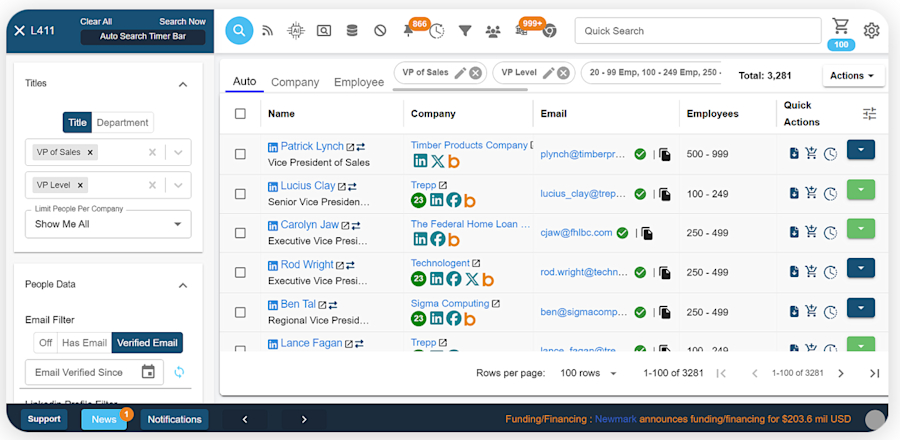Open Newmark link in news ticker
The image size is (900, 440).
(616, 419)
